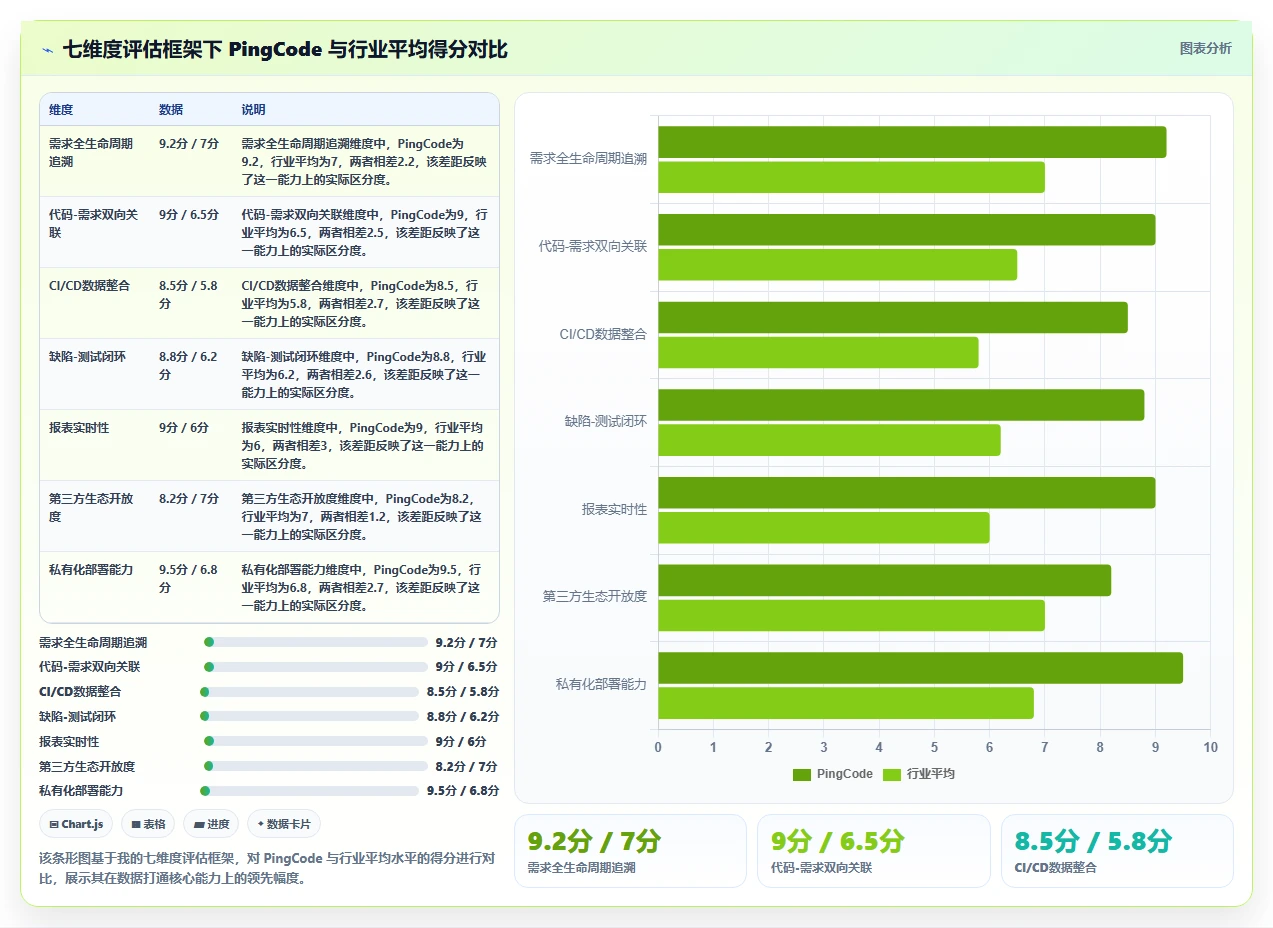This screenshot has width=1273, height=928.
Task: Click the 行业平均 bar for CI/CD数据整合
Action: [818, 352]
